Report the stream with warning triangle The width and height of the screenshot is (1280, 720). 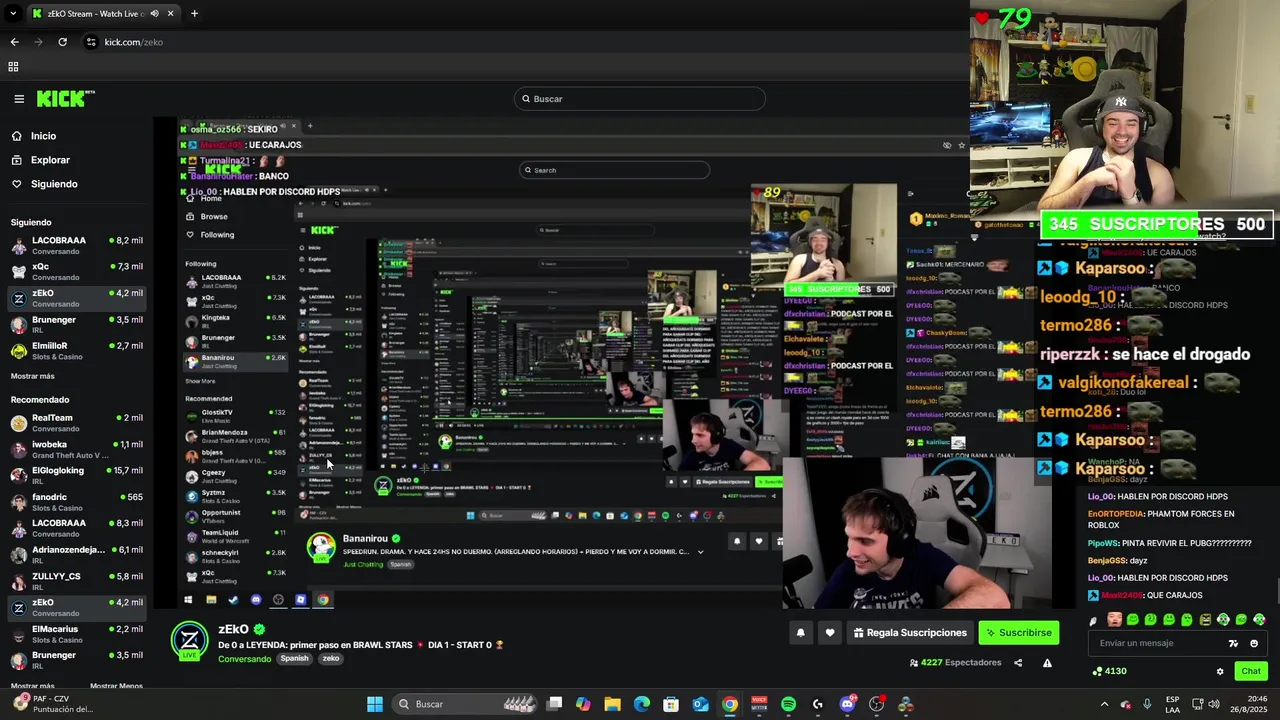[x=1047, y=663]
